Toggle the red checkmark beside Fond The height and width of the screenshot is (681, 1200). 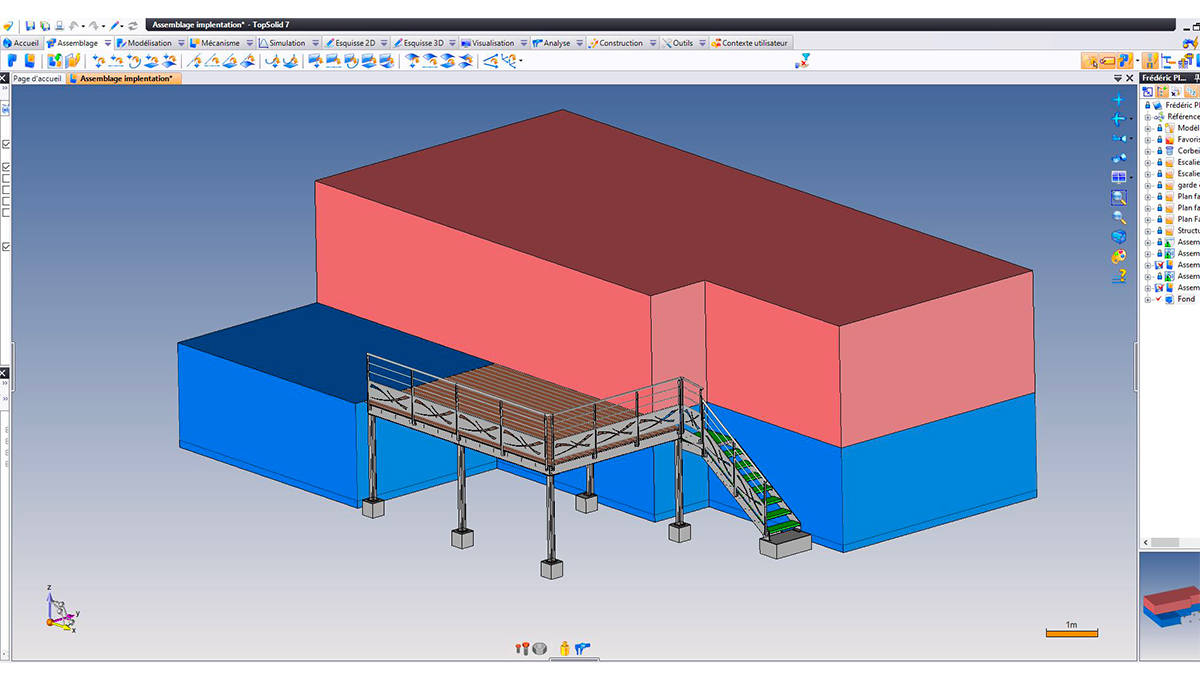pyautogui.click(x=1160, y=299)
